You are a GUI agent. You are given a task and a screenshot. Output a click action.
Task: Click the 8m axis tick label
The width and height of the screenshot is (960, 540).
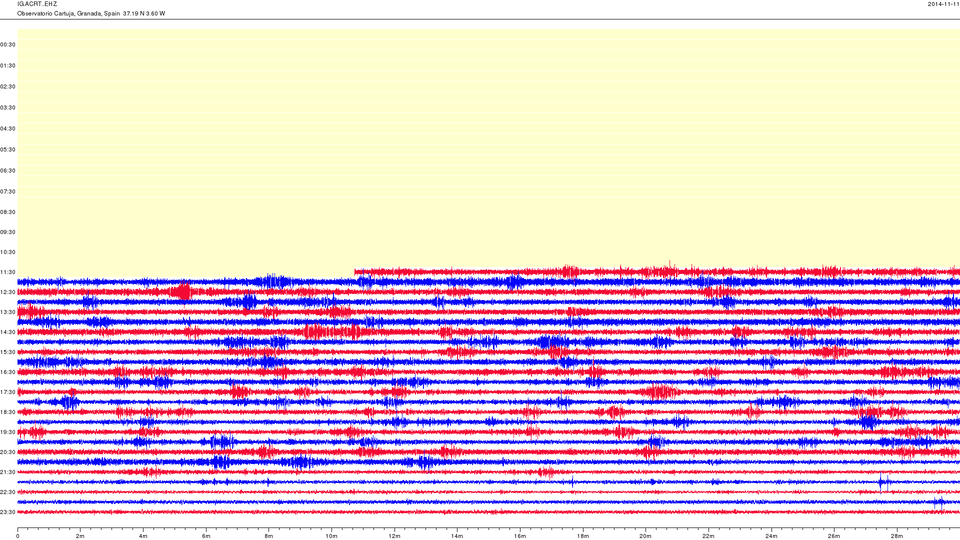point(268,536)
